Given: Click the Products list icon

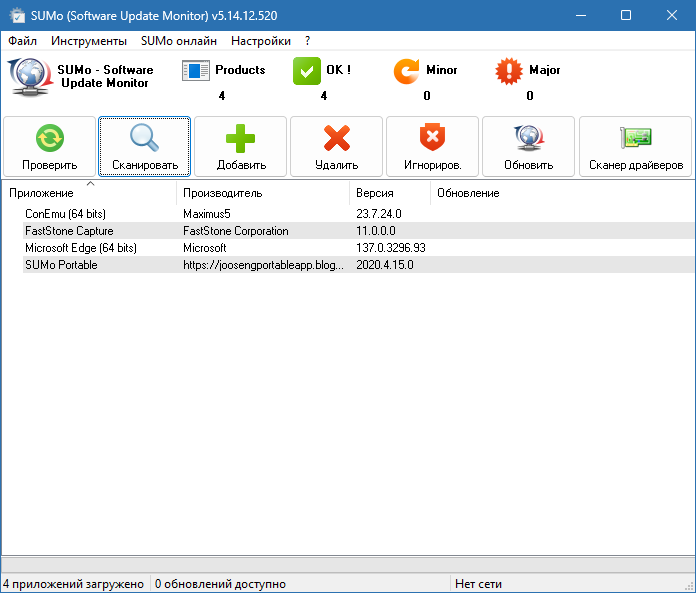Looking at the screenshot, I should (196, 71).
